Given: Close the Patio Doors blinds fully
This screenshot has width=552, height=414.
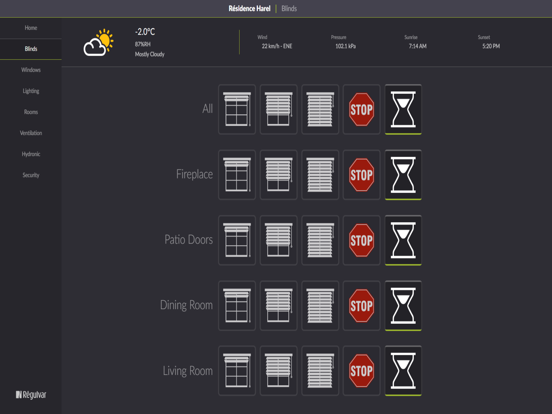Looking at the screenshot, I should pos(320,240).
